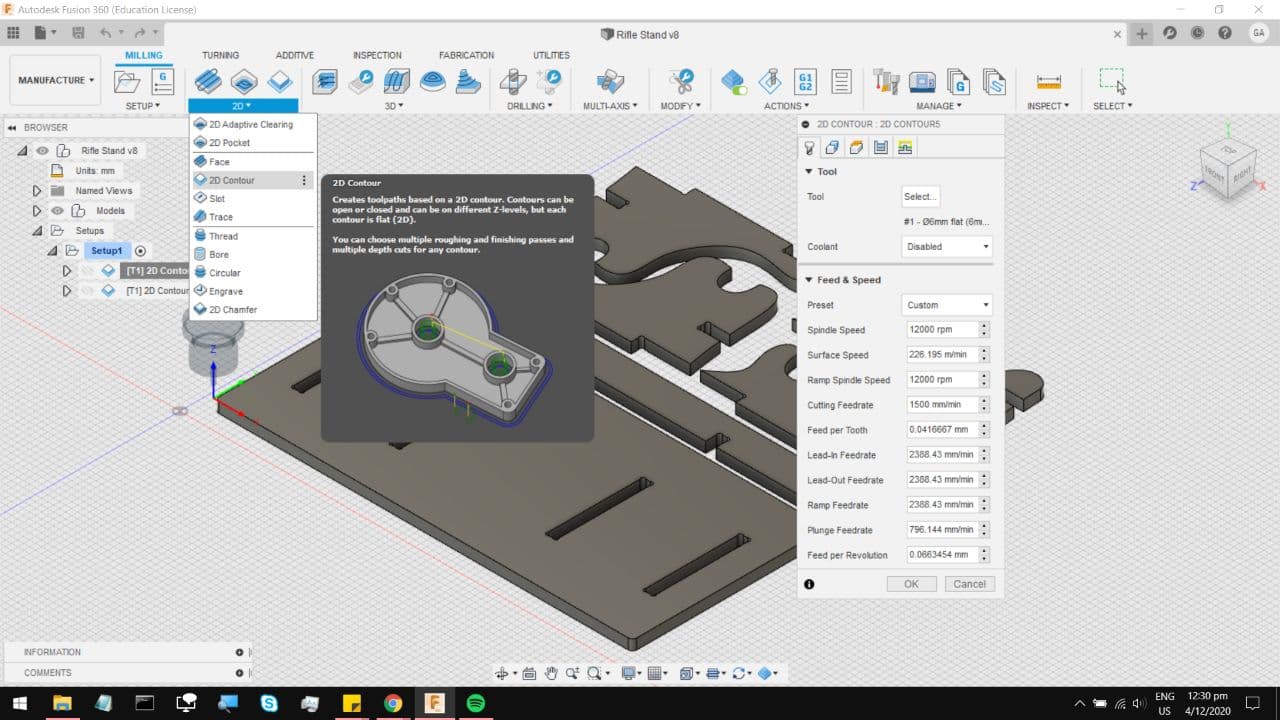Image resolution: width=1280 pixels, height=720 pixels.
Task: Click the Select dashed-box icon
Action: (1111, 81)
